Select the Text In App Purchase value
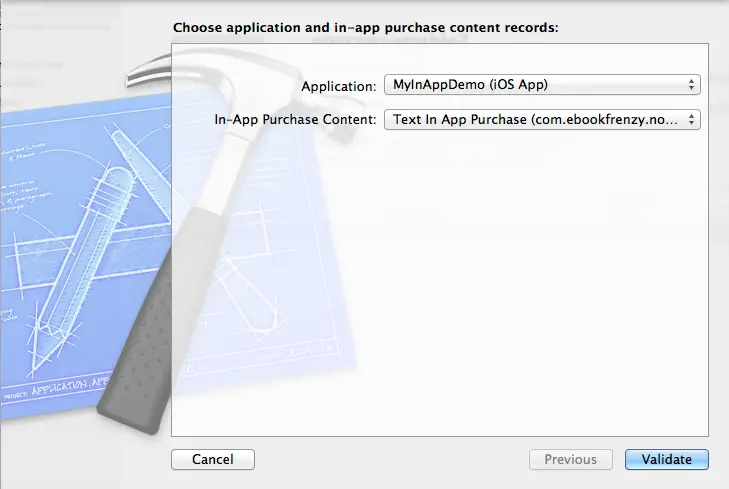 [530, 120]
